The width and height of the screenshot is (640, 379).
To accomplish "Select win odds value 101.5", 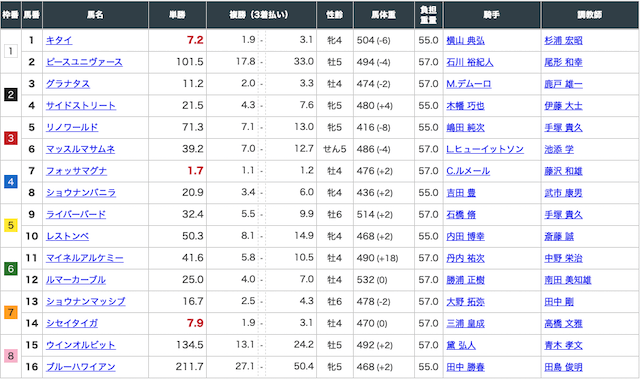I will click(x=190, y=62).
